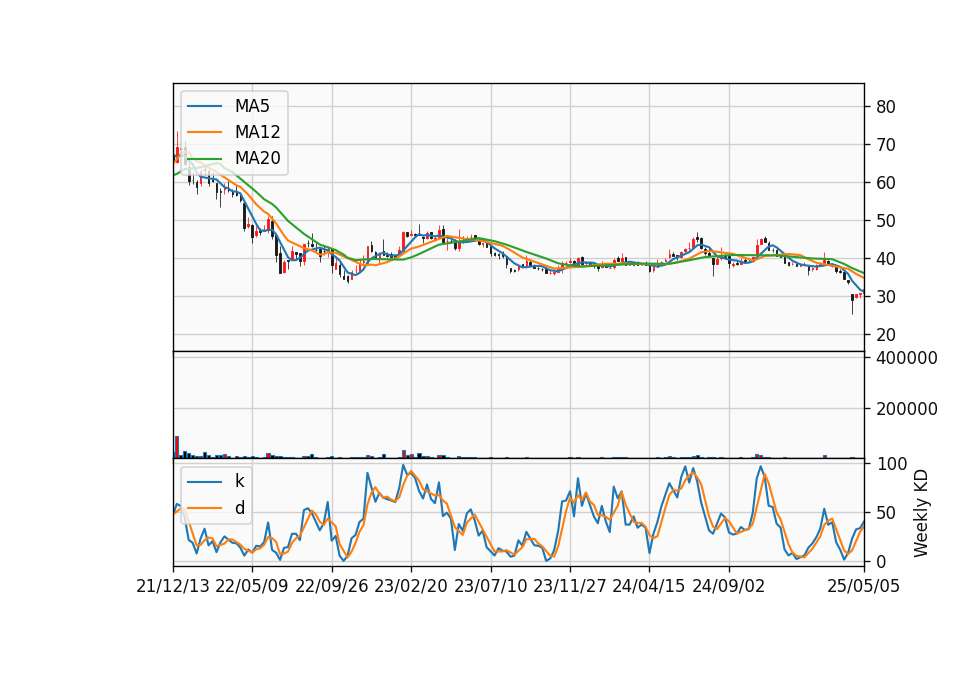Click the MA20 legend label

pyautogui.click(x=257, y=158)
